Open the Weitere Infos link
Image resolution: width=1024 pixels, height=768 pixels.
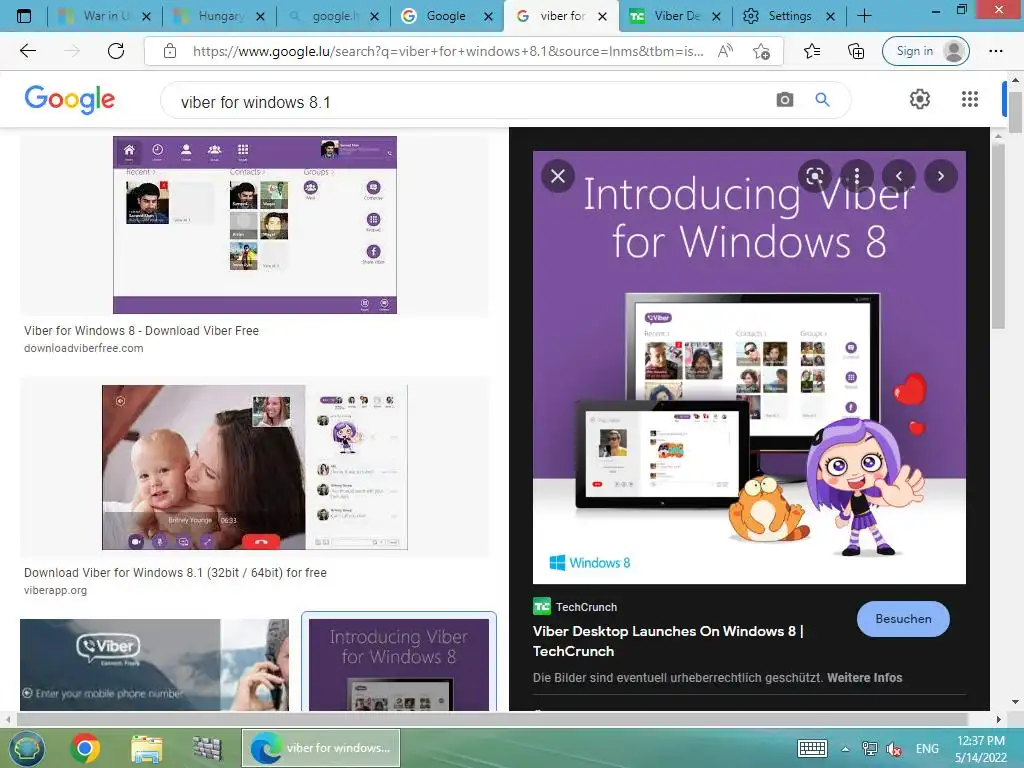[865, 677]
